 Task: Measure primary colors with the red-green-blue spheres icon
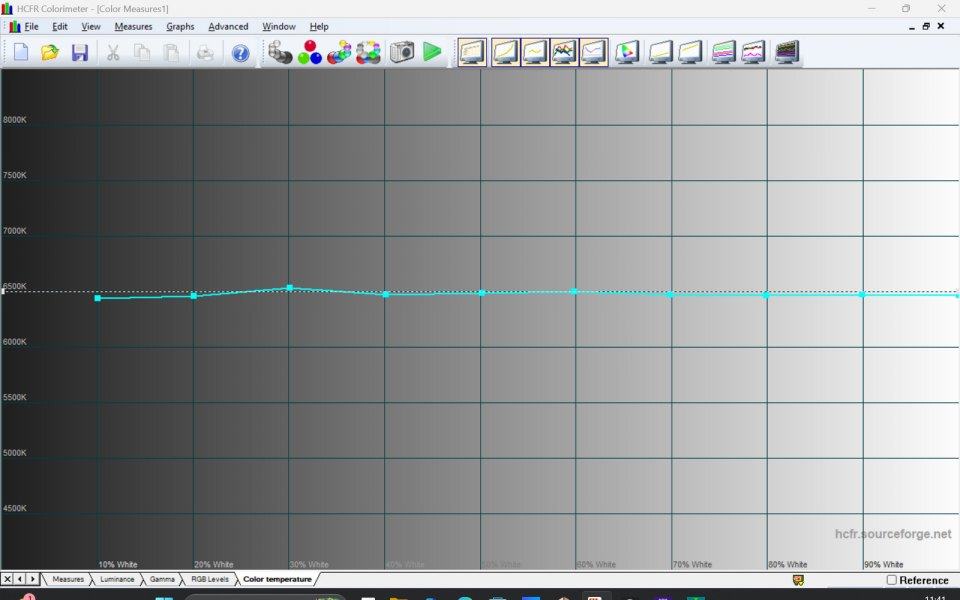coord(310,52)
